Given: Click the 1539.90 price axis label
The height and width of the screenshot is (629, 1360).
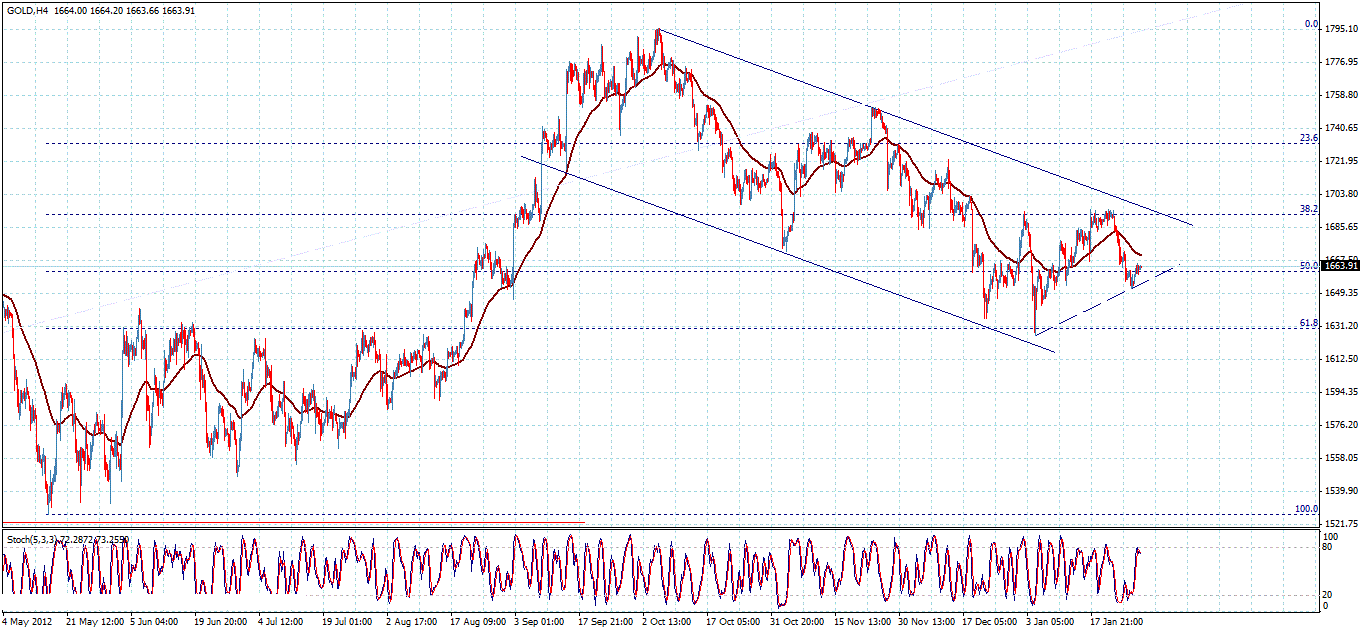Looking at the screenshot, I should pos(1340,490).
